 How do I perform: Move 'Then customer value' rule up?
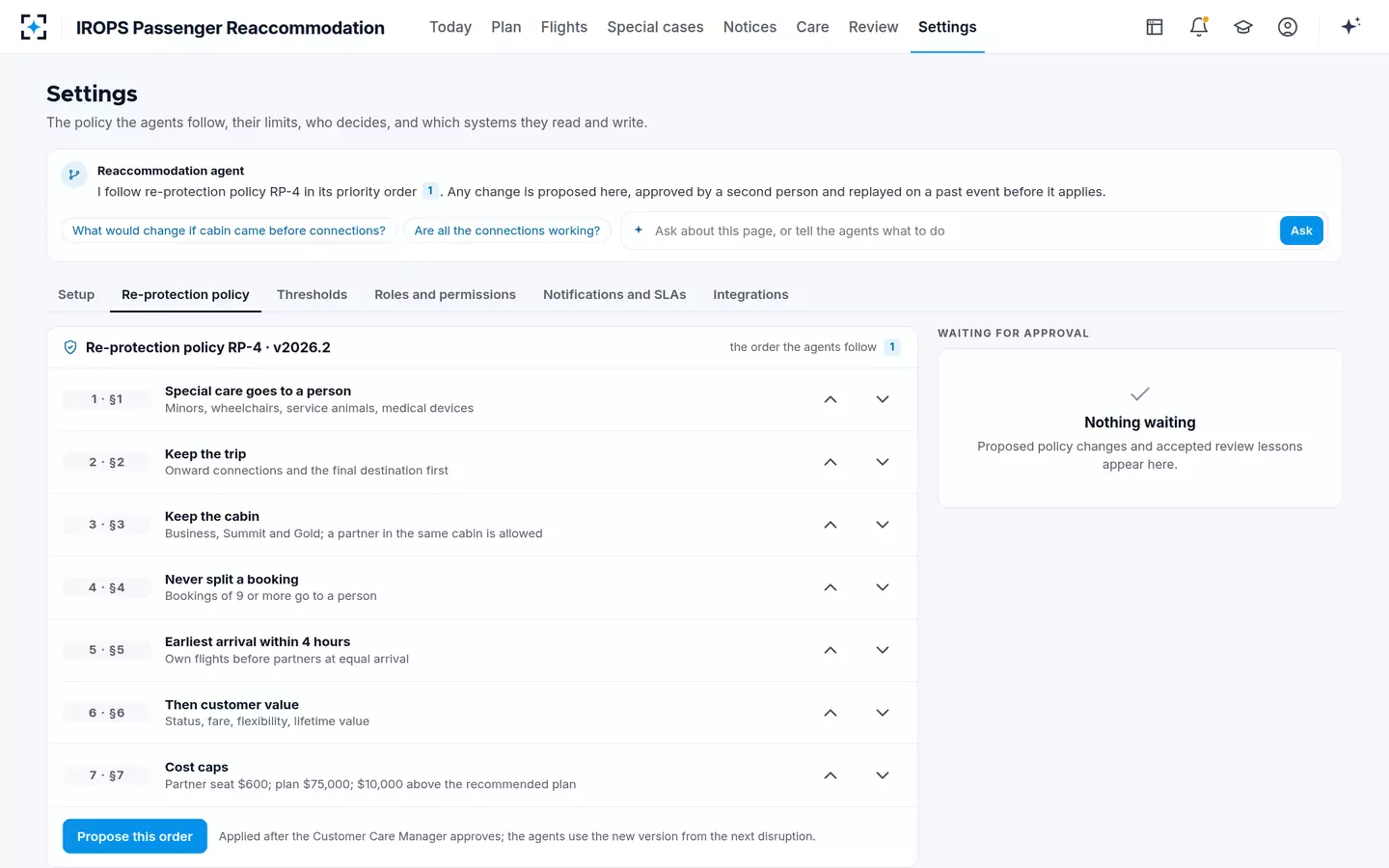coord(831,713)
